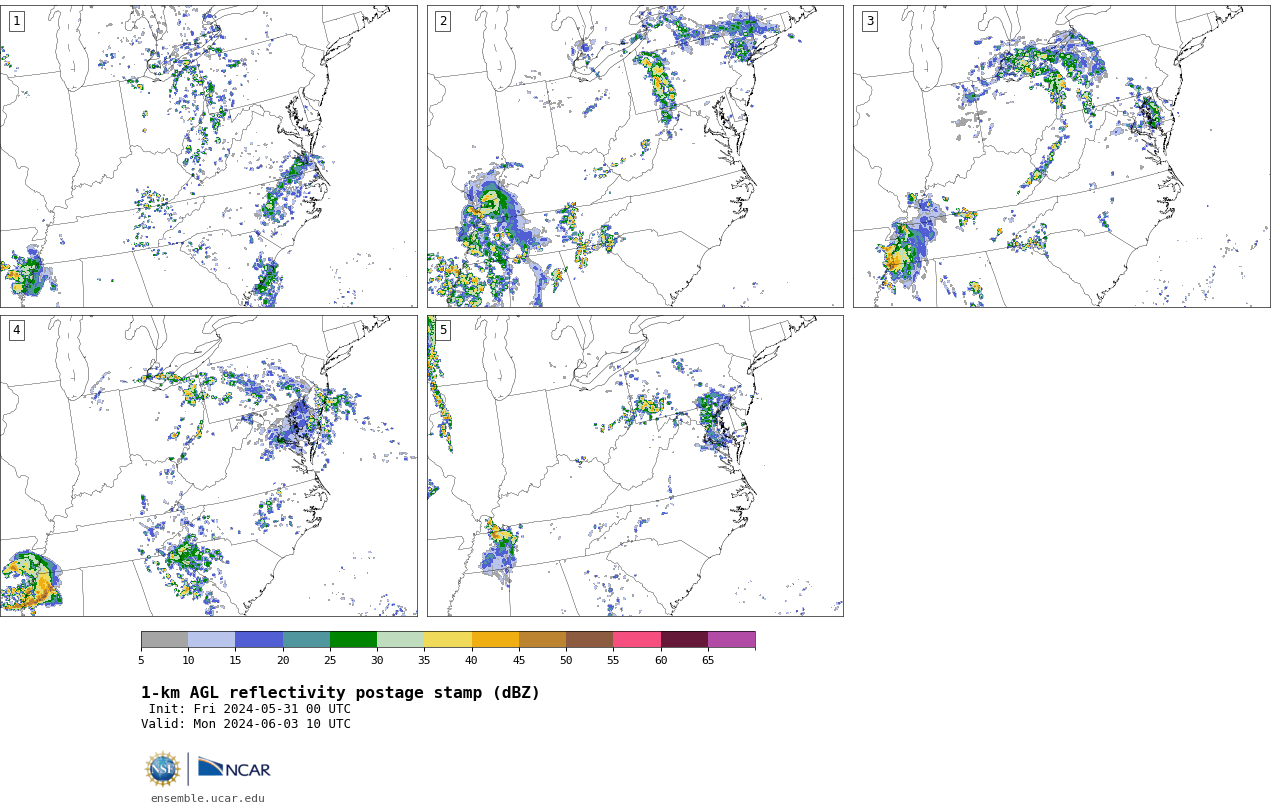Click the pink 55-60 dBZ swatch
The height and width of the screenshot is (809, 1280).
(637, 640)
